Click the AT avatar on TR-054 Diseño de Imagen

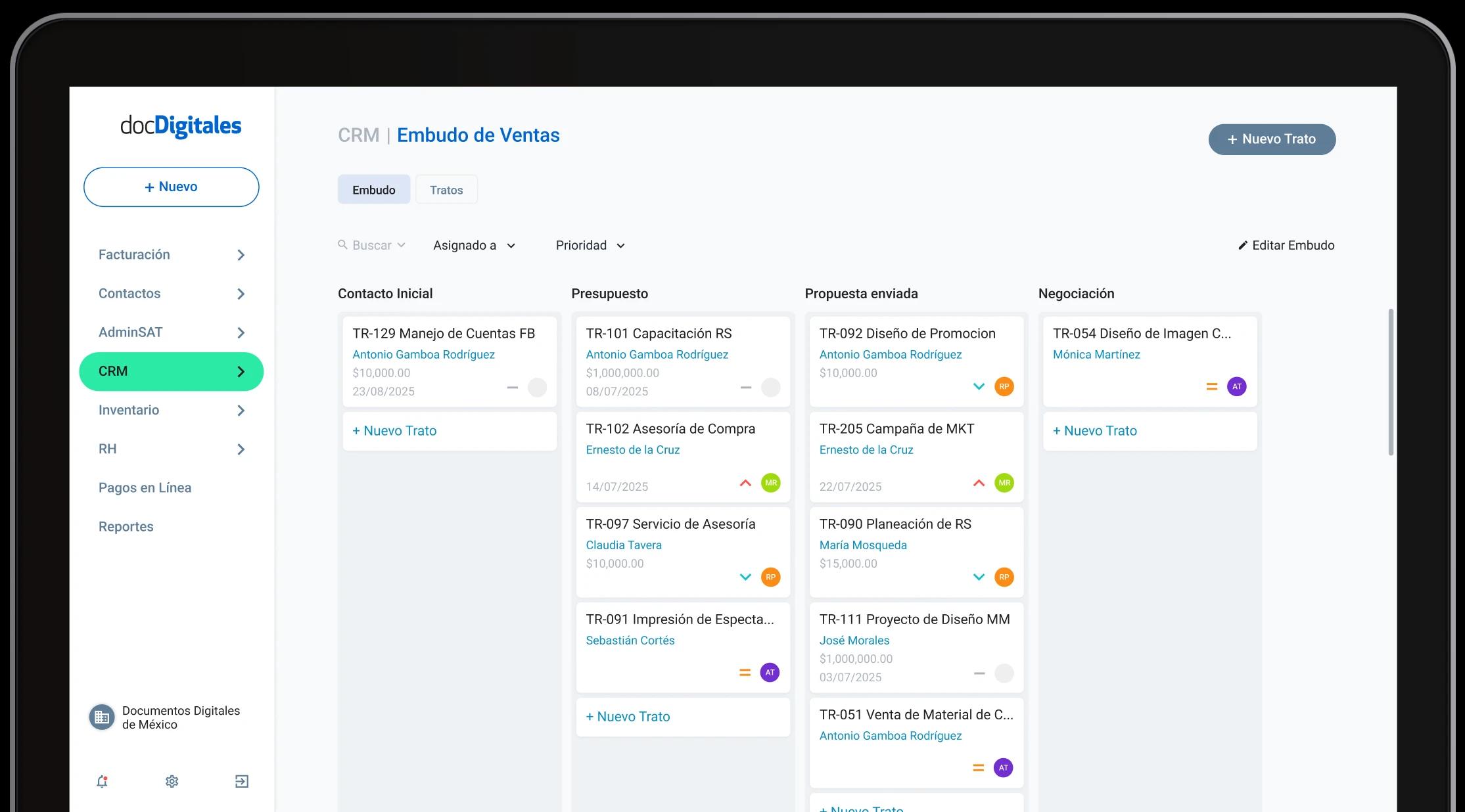coord(1237,386)
